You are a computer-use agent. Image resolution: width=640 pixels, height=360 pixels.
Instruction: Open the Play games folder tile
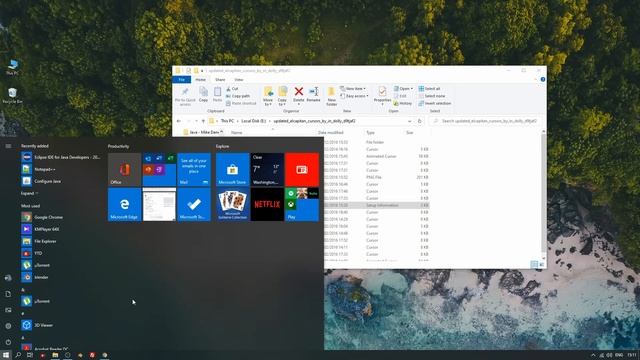click(302, 204)
